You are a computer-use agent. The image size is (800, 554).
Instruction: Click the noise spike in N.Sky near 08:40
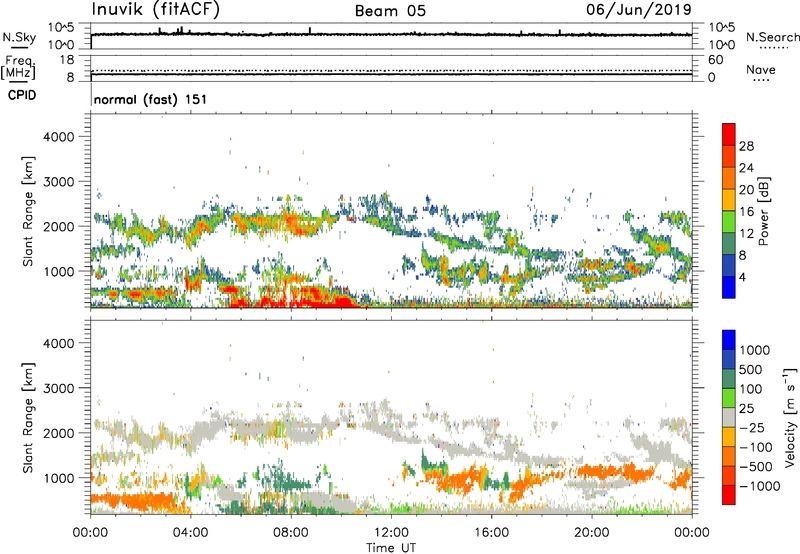click(310, 31)
